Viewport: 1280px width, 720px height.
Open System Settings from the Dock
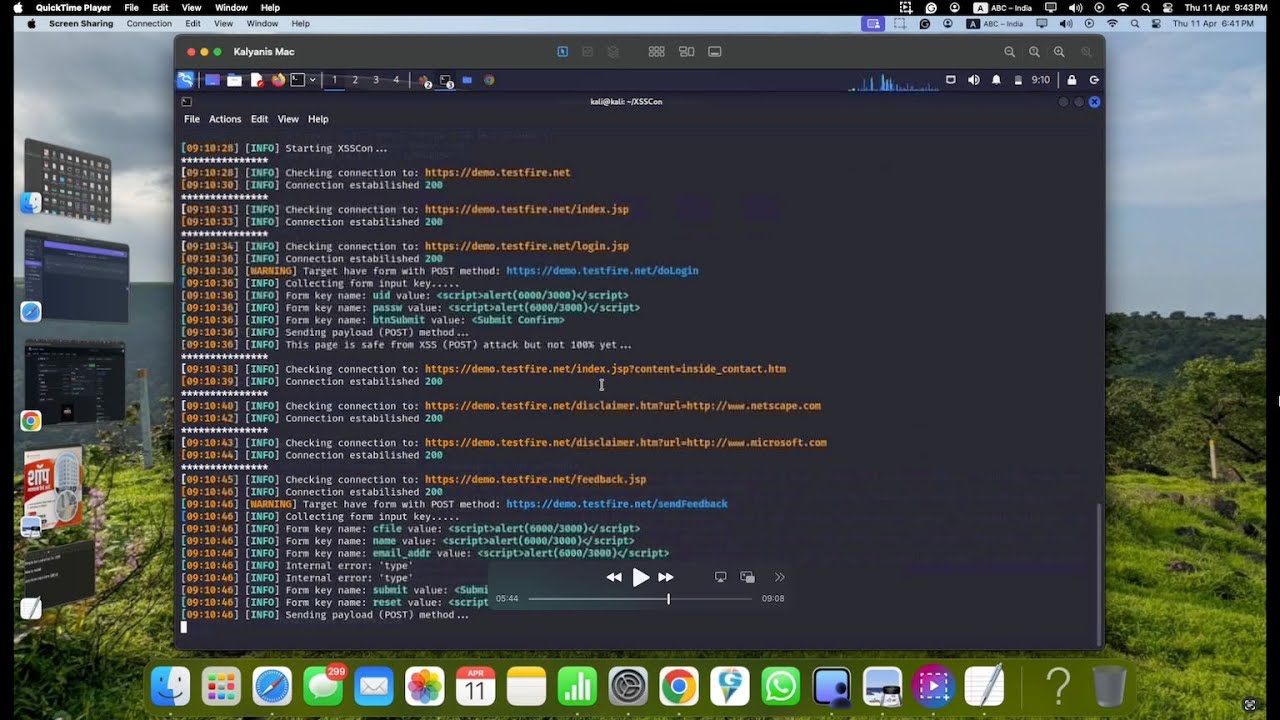coord(628,687)
